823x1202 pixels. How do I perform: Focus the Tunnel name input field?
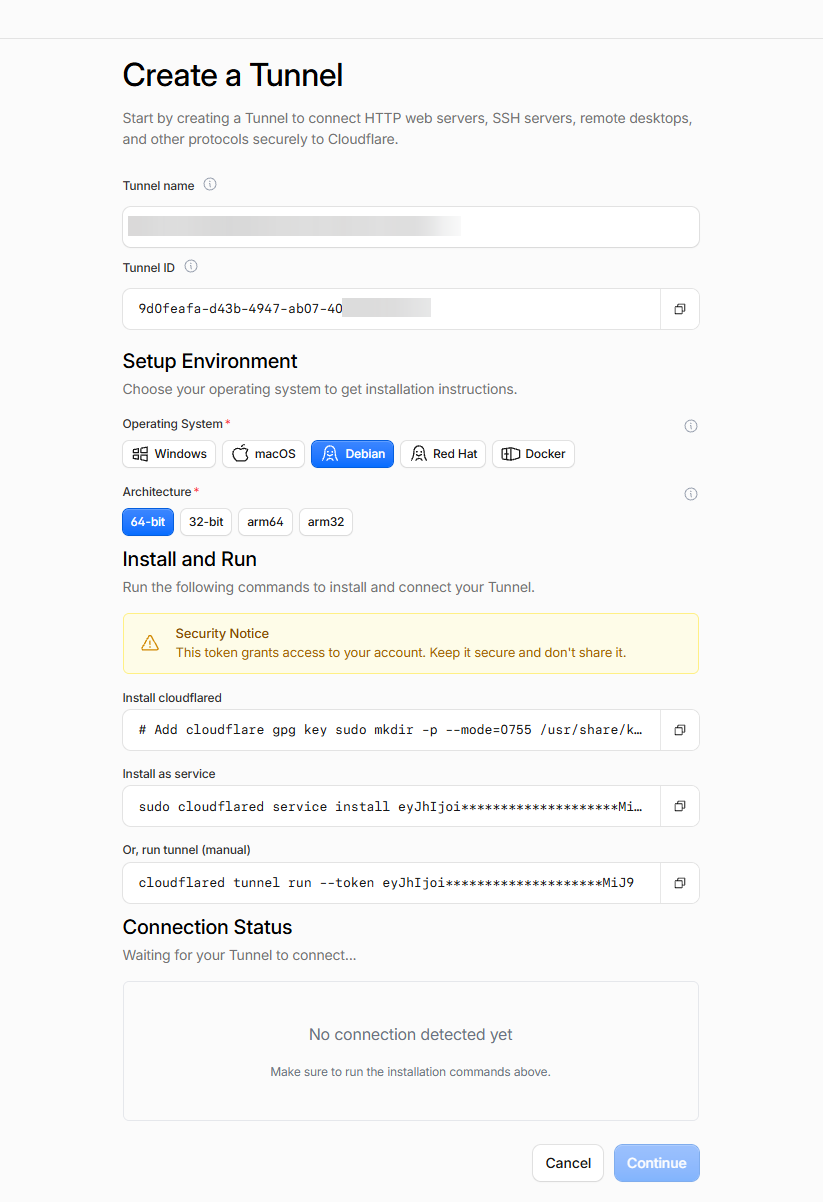tap(411, 227)
